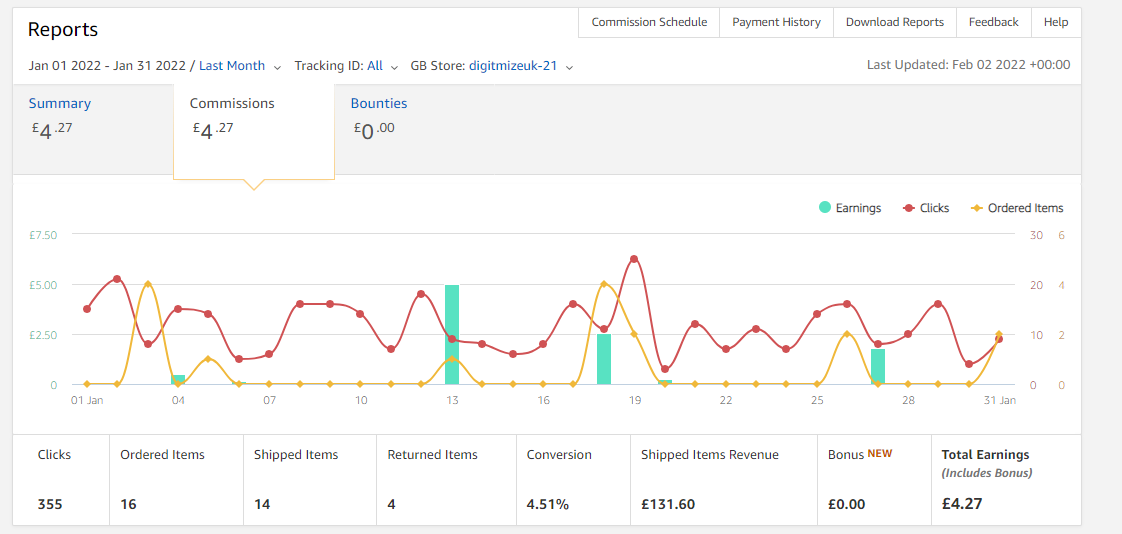The width and height of the screenshot is (1122, 534).
Task: Switch to the Summary tab
Action: [59, 103]
